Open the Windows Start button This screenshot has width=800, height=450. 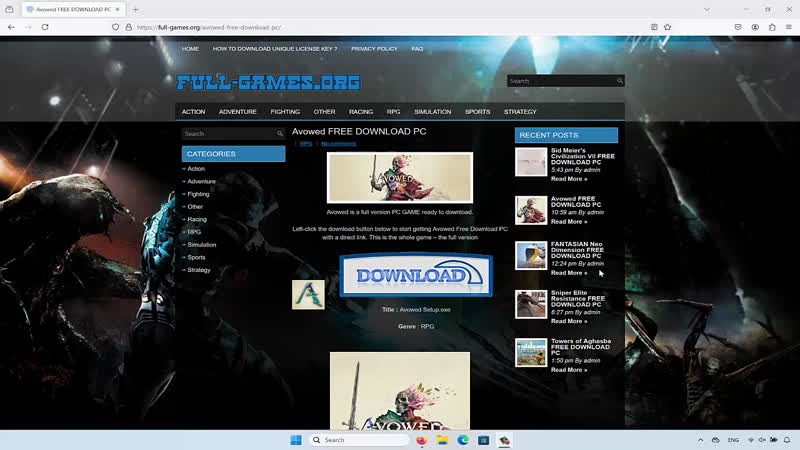[x=296, y=440]
